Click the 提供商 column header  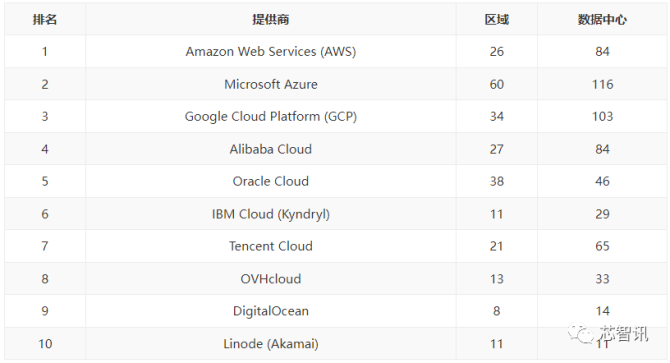click(x=270, y=20)
